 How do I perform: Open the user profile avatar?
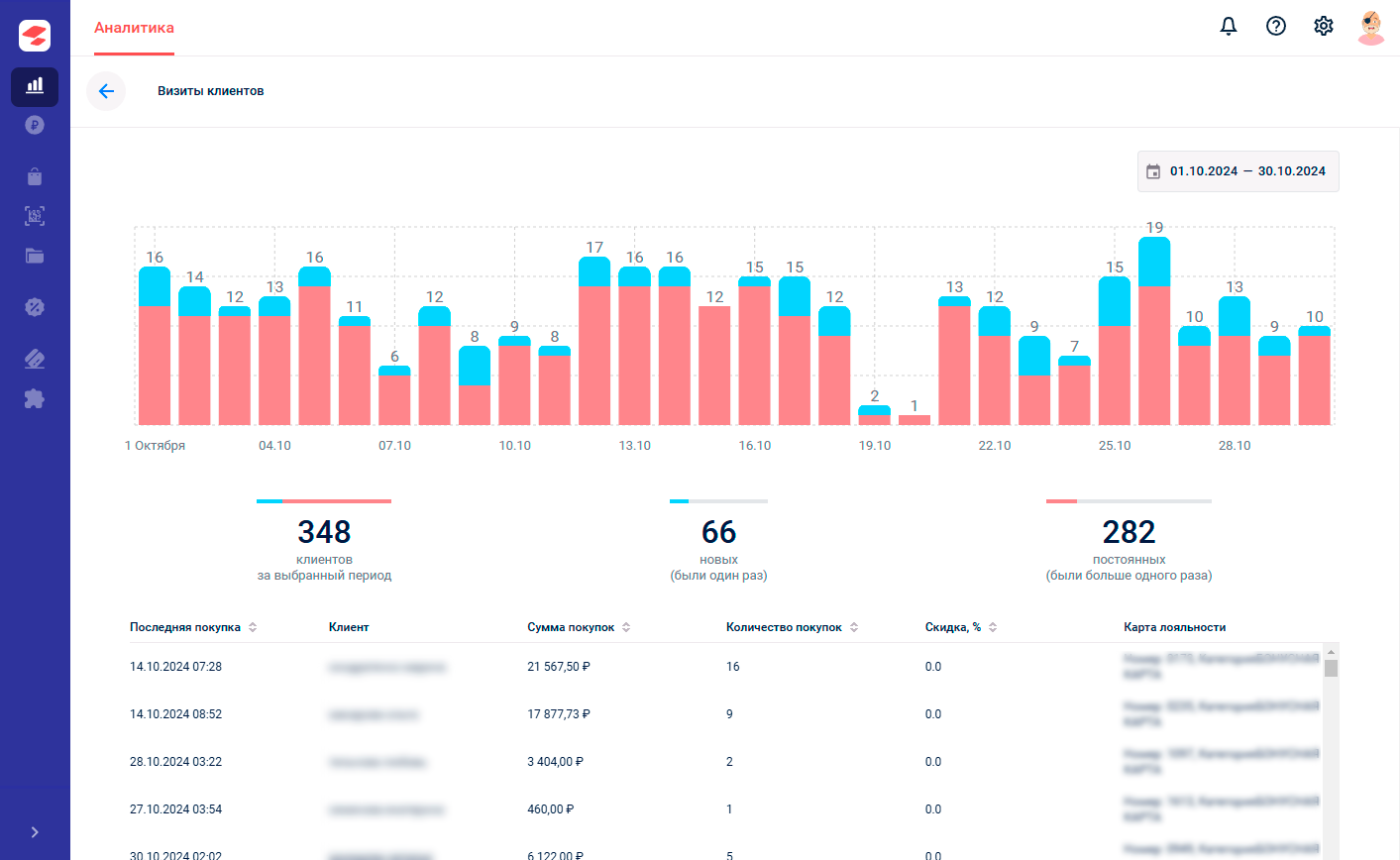(1371, 28)
